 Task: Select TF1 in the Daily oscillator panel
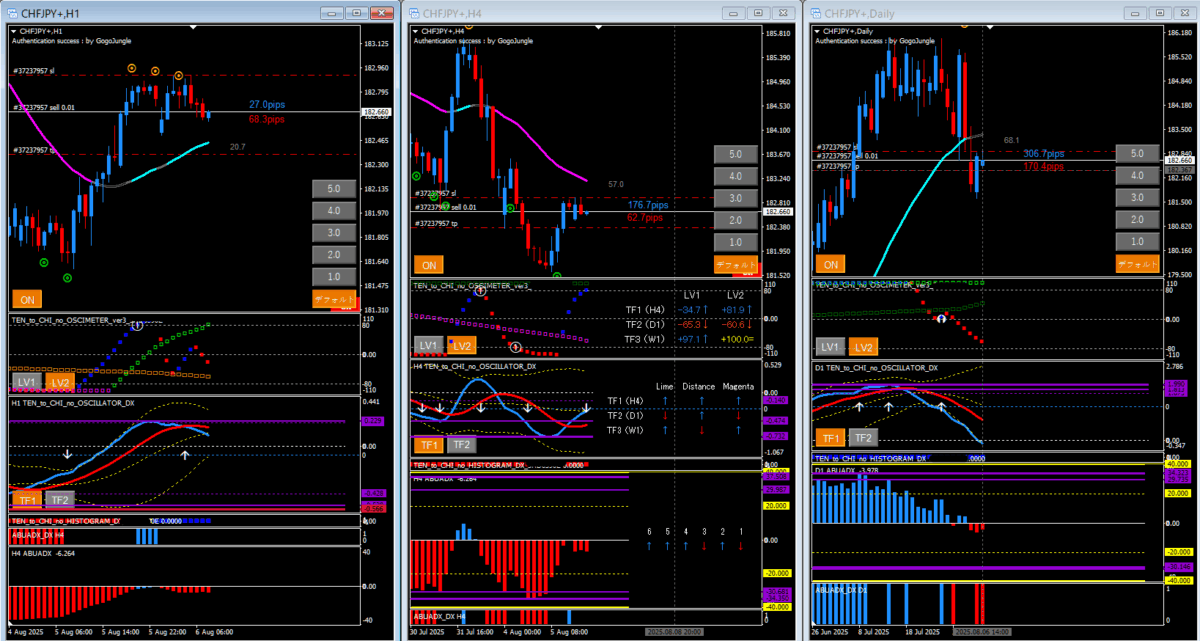[x=830, y=437]
